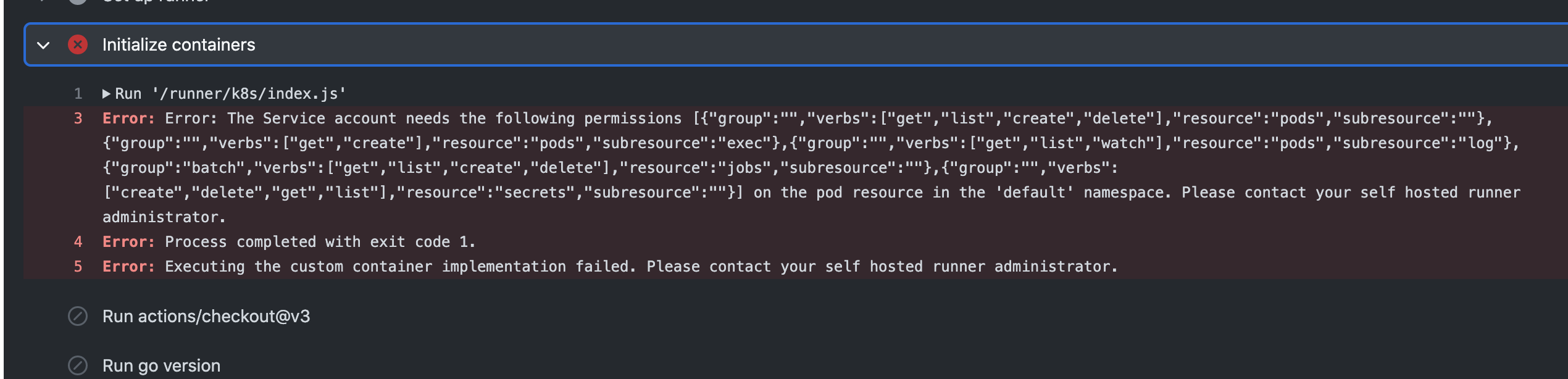Click the Error label on line 4
The image size is (1568, 379).
(128, 242)
